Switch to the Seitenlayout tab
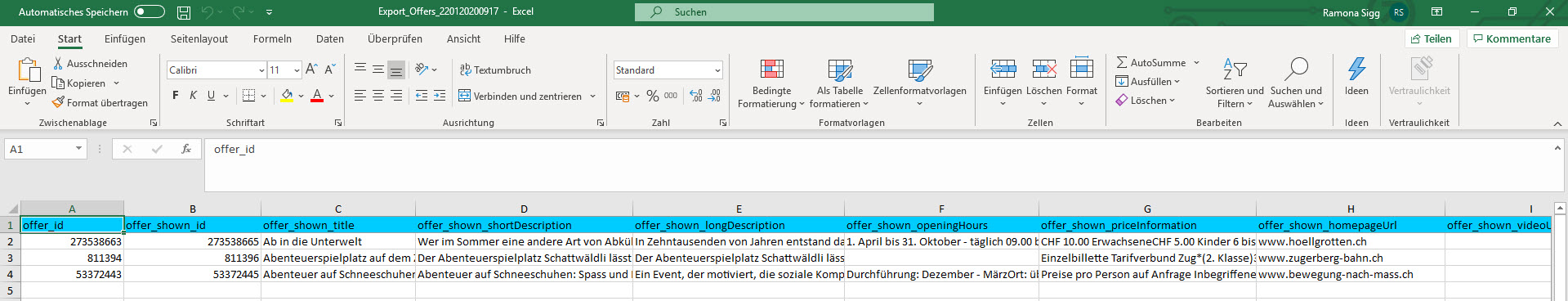Viewport: 1568px width, 301px height. [x=199, y=38]
